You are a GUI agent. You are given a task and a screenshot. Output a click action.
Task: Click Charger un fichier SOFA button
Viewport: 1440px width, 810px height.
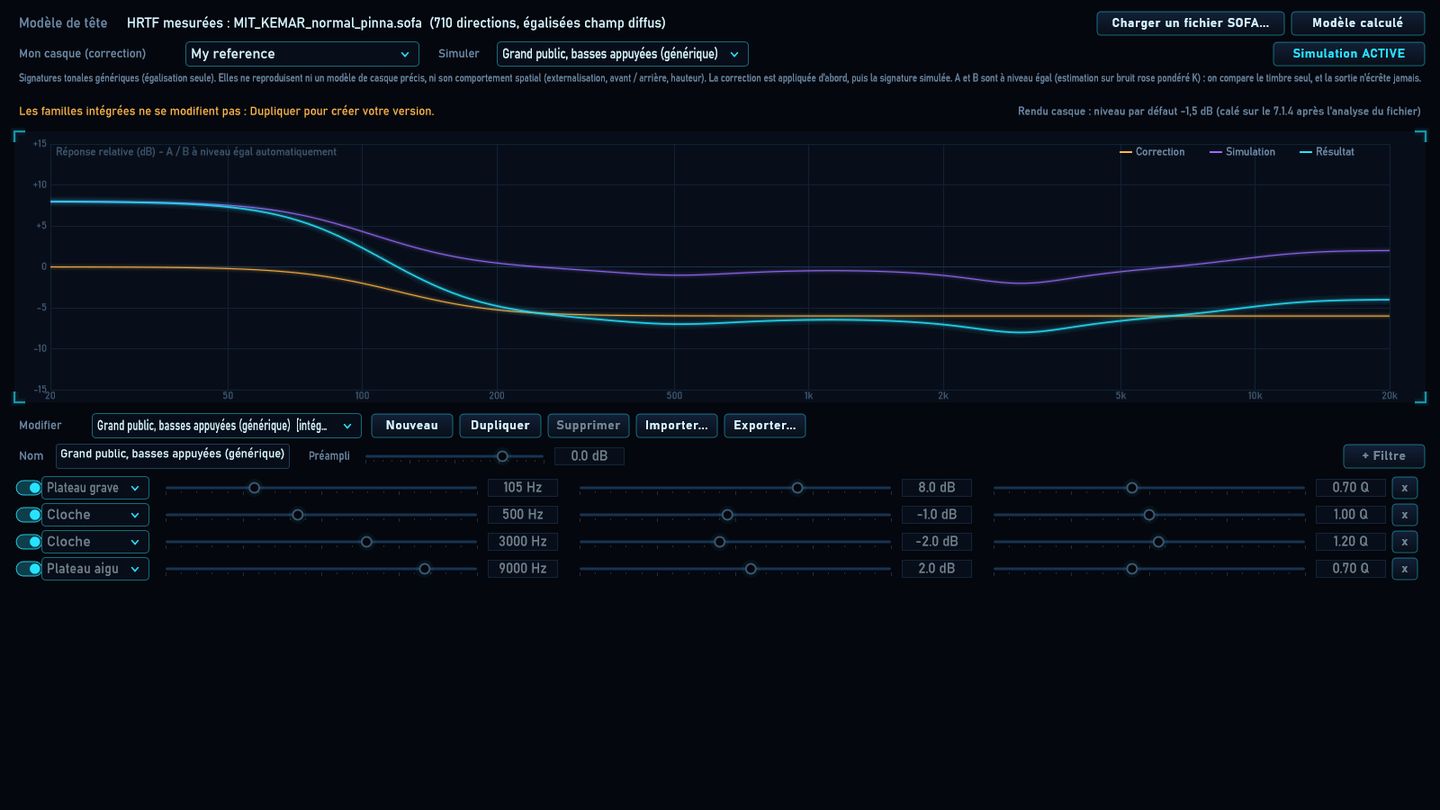pos(1190,23)
